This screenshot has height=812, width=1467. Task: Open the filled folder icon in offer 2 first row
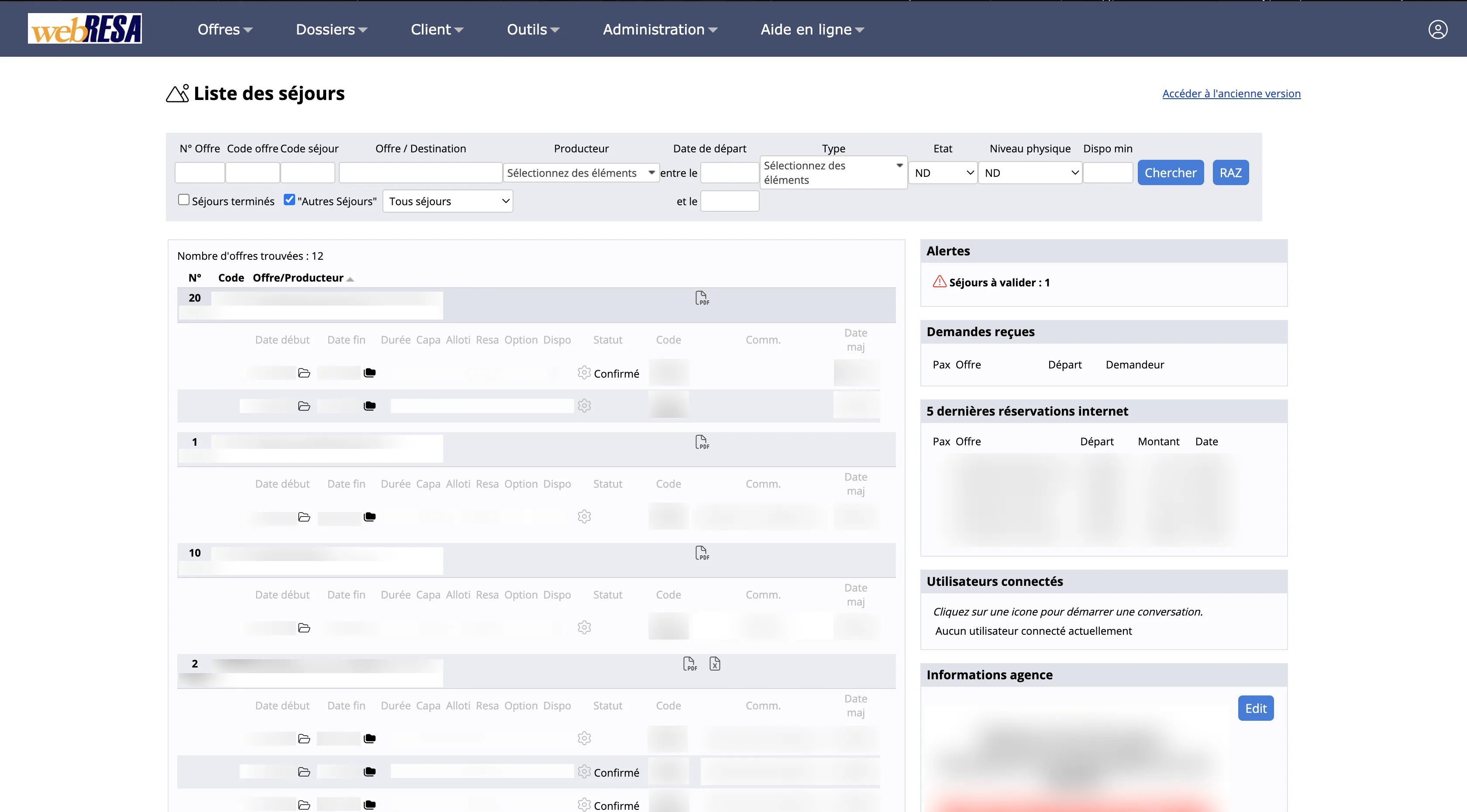(x=370, y=739)
